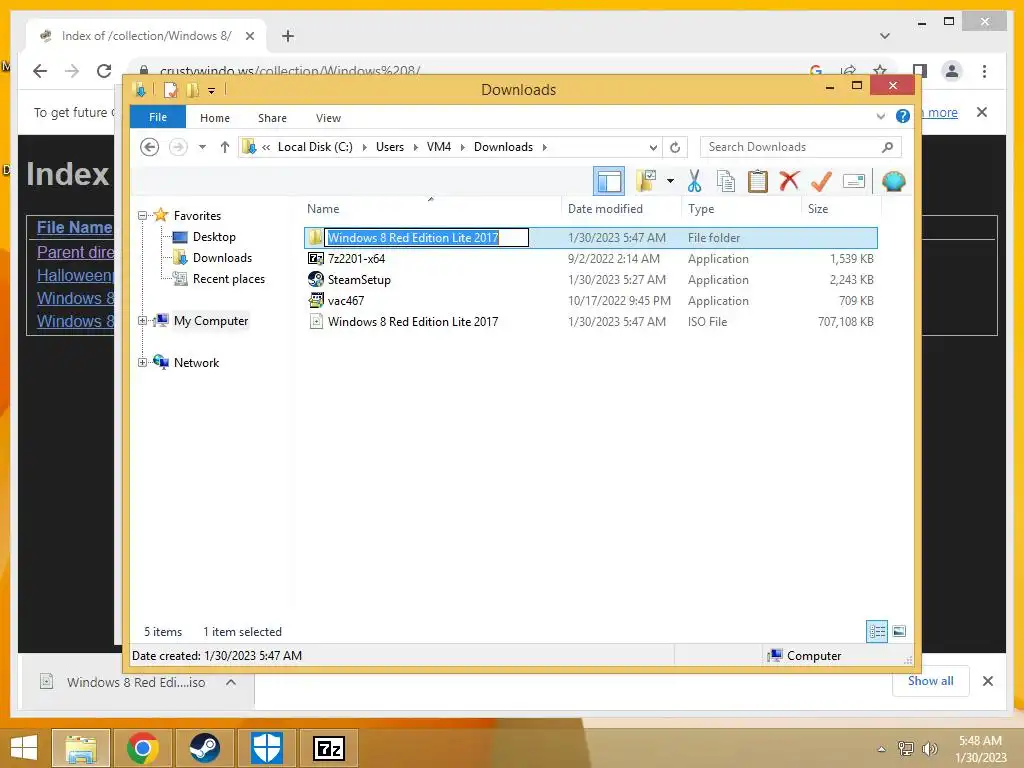Click the Classic Shell shell icon
Image resolution: width=1024 pixels, height=768 pixels.
coord(893,181)
